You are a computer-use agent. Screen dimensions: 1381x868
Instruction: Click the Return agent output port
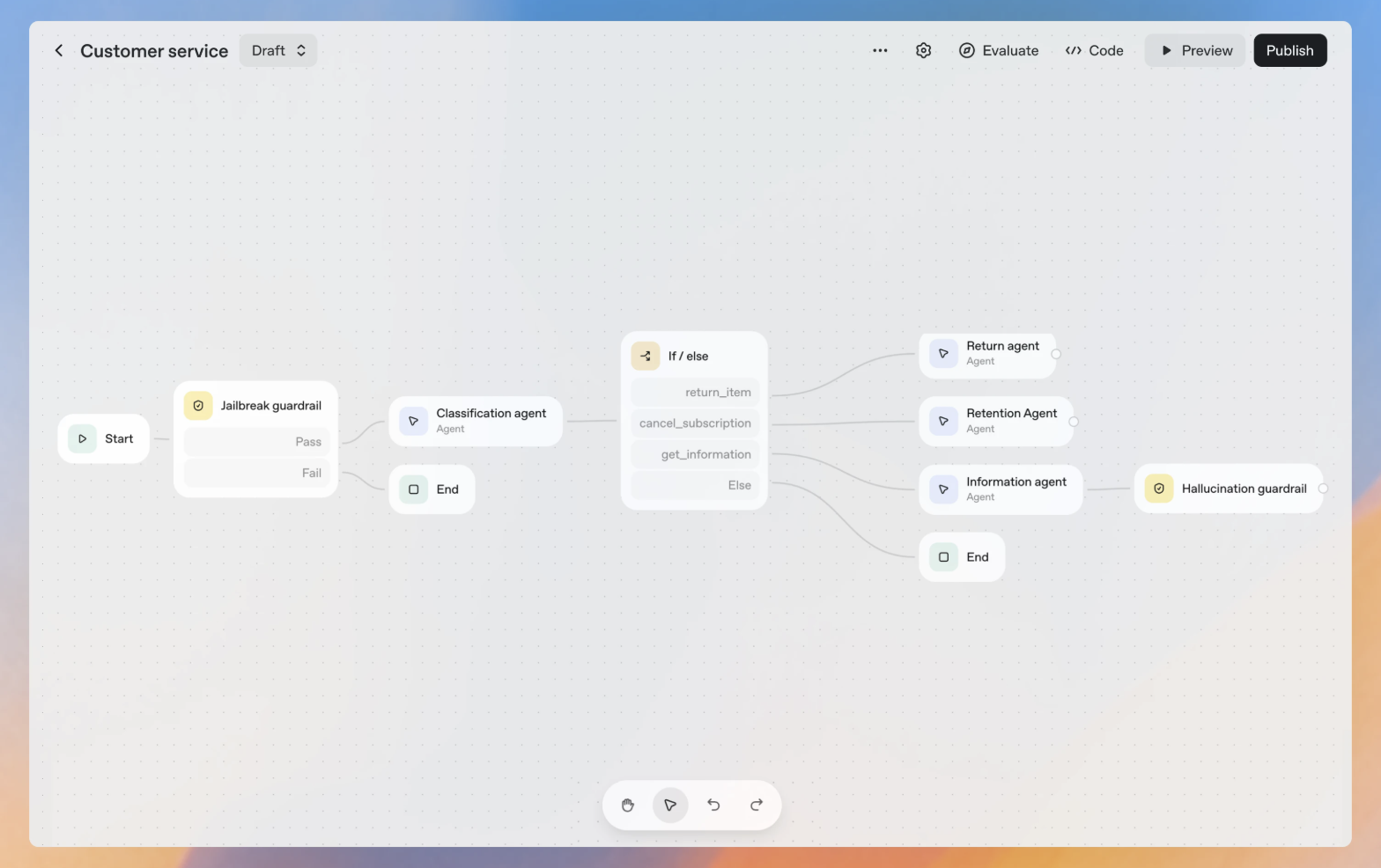pyautogui.click(x=1056, y=354)
